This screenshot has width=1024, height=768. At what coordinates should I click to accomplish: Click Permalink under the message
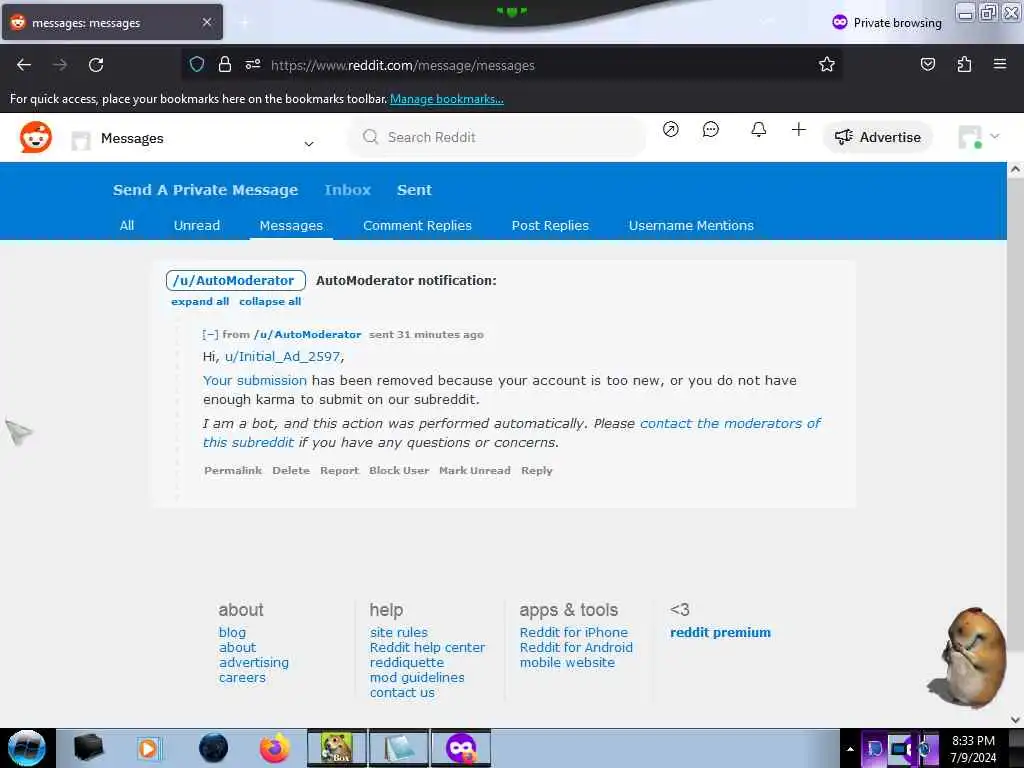pos(232,470)
